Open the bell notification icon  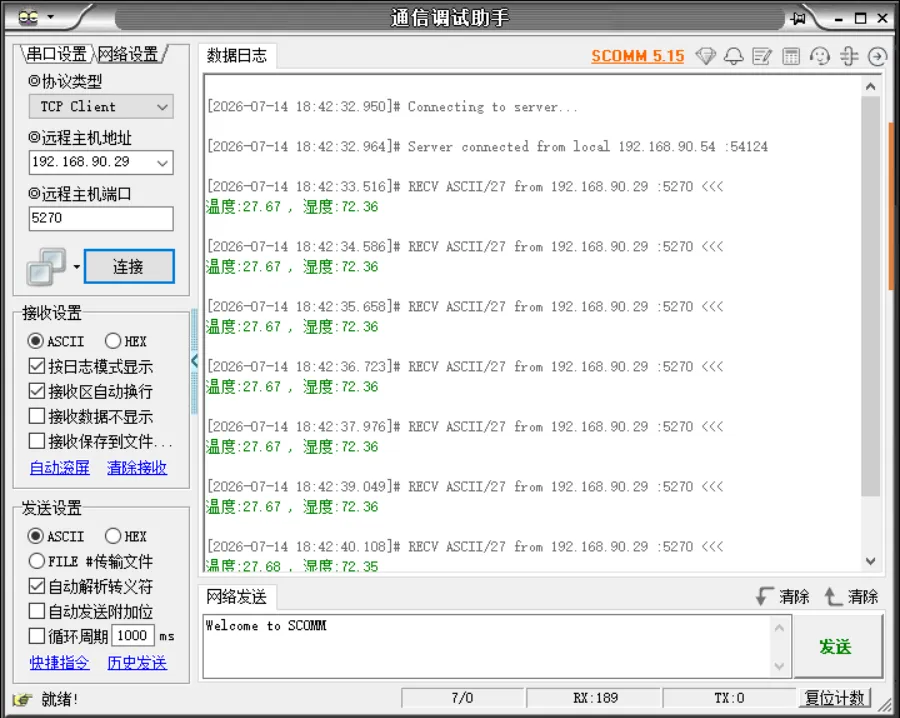(x=734, y=56)
